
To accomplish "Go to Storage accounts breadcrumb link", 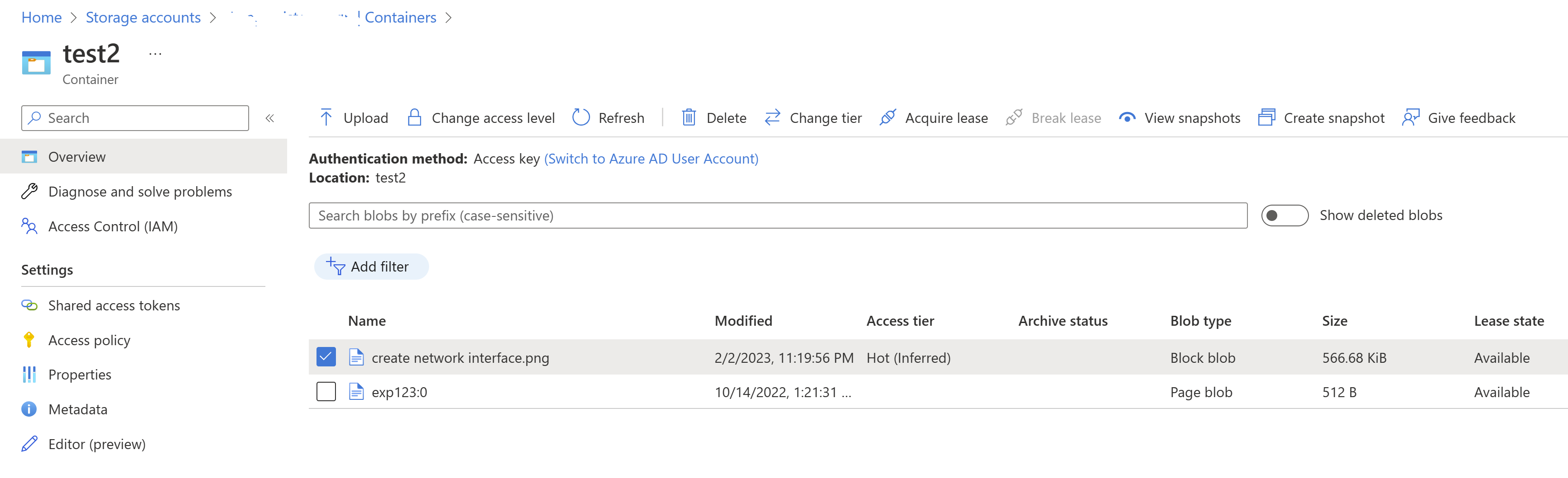I will pyautogui.click(x=143, y=18).
